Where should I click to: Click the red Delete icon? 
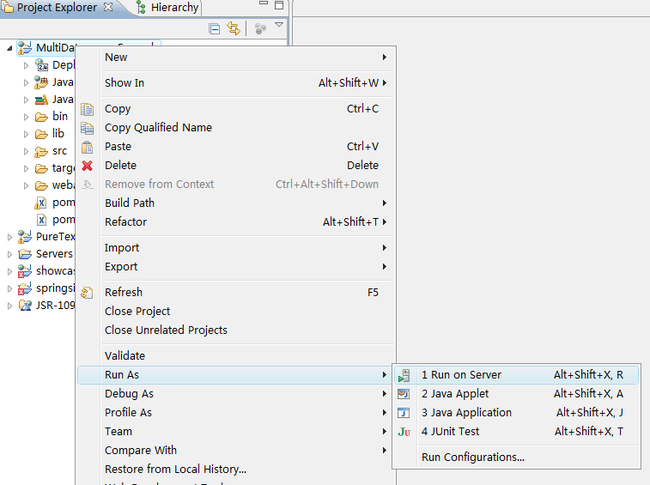87,166
